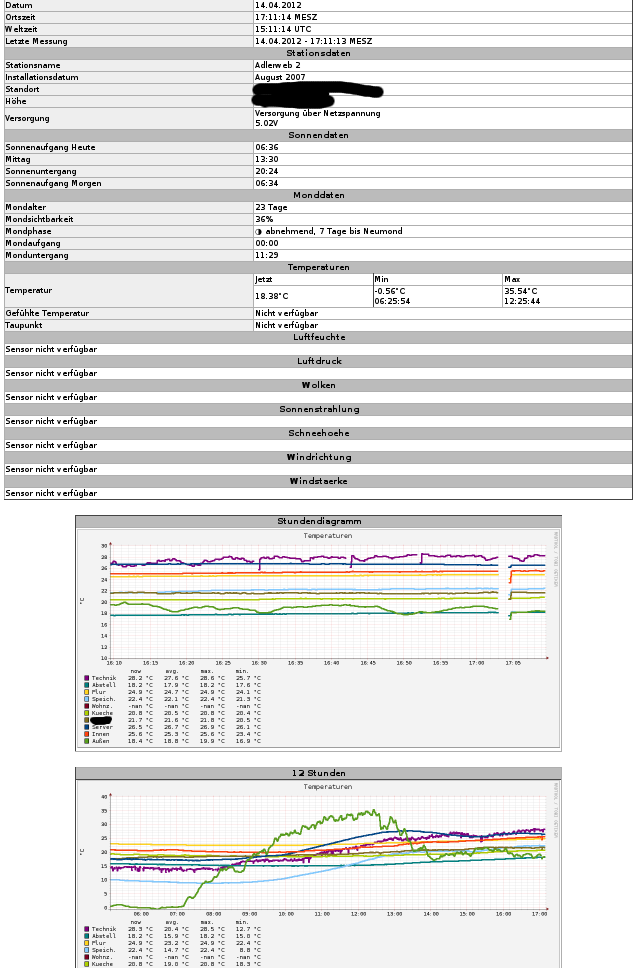Click the Taupunkt row label
Viewport: 642px width, 968px height.
click(x=23, y=325)
